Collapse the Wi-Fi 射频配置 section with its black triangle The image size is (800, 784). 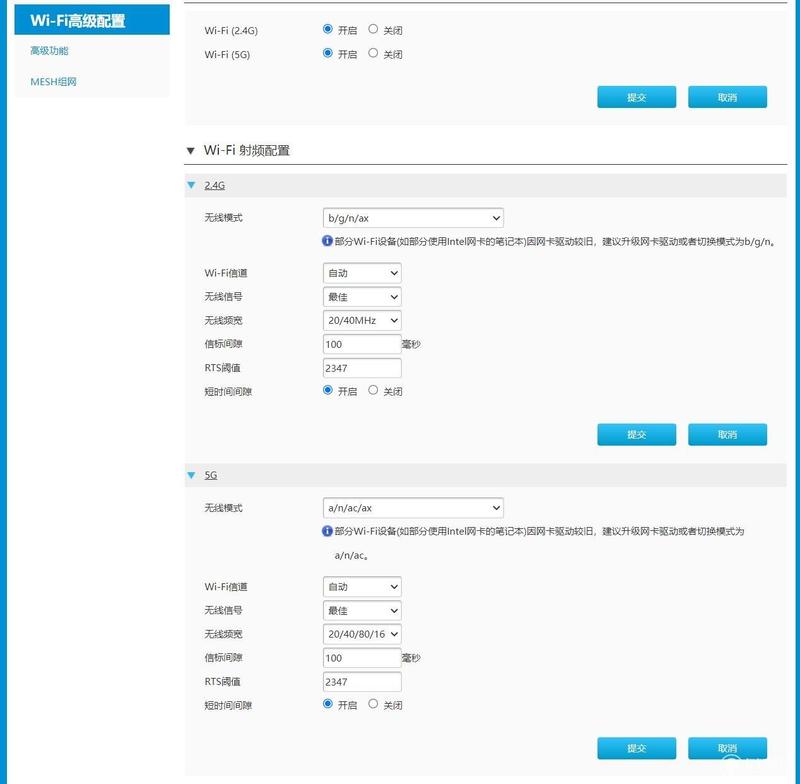(x=191, y=150)
